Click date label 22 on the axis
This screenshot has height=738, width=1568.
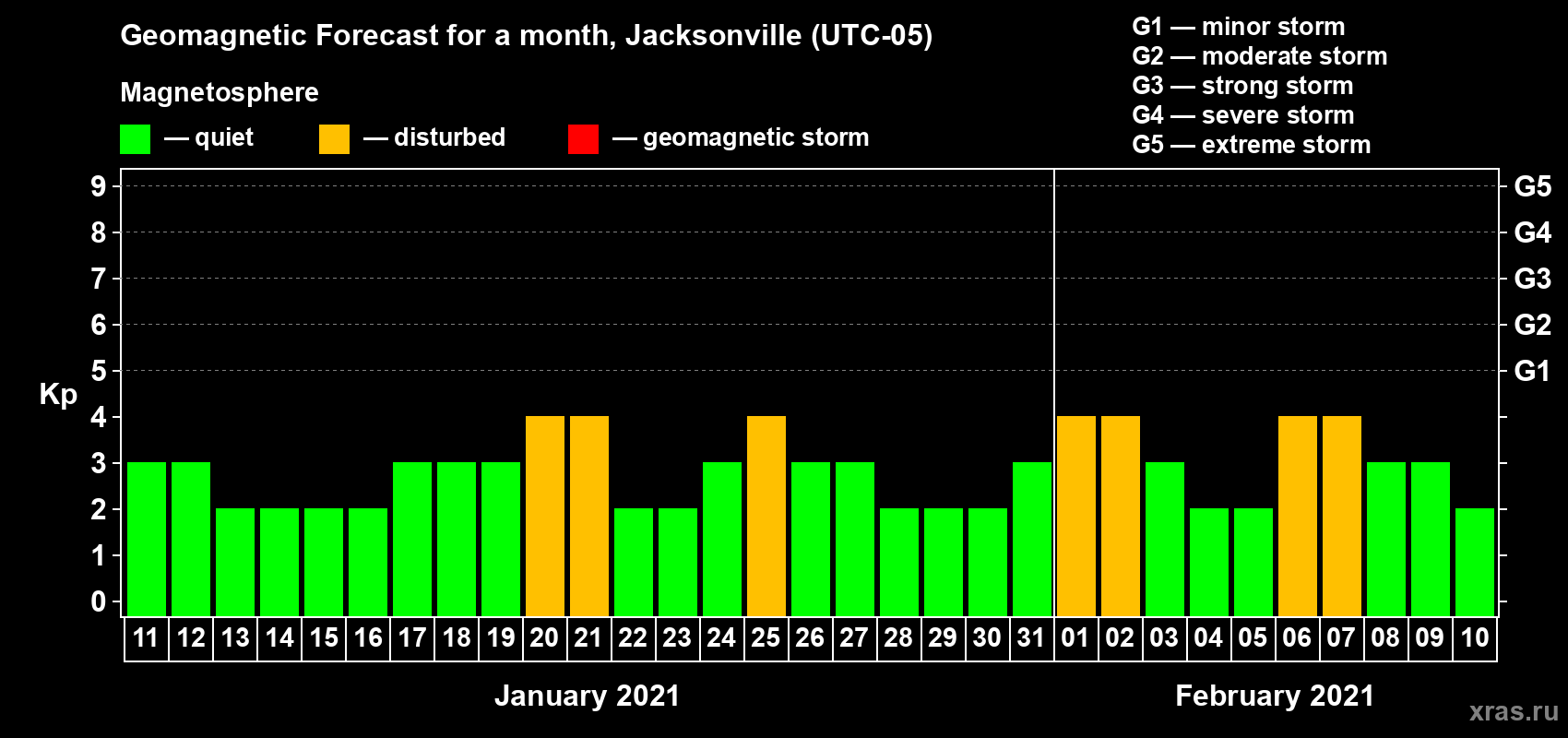(x=633, y=638)
